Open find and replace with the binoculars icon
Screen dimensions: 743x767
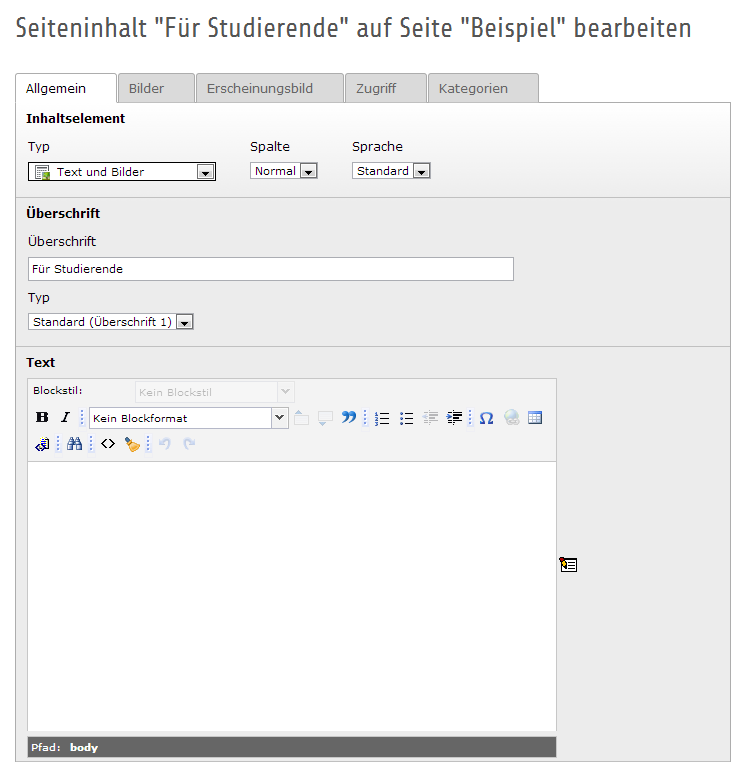[x=74, y=444]
